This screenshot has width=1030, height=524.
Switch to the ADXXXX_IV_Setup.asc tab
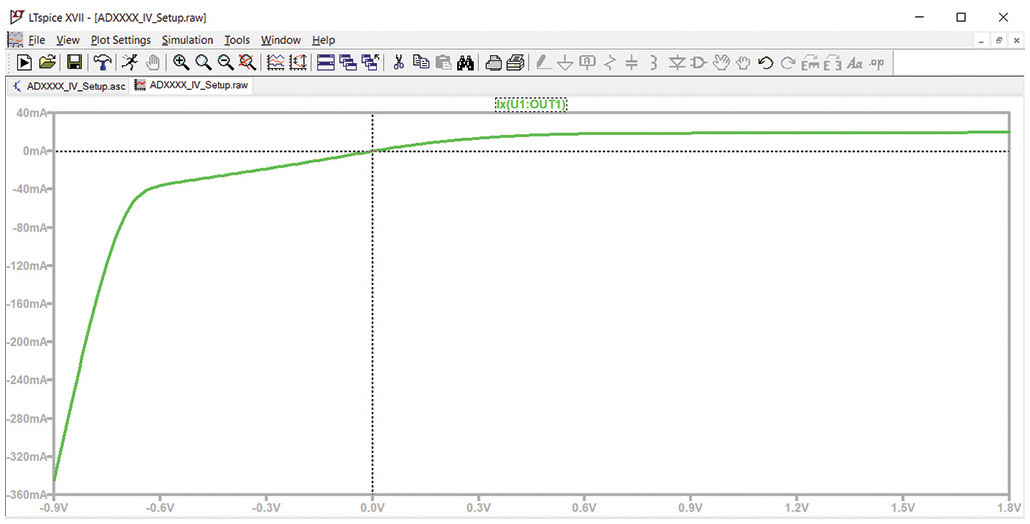tap(68, 86)
